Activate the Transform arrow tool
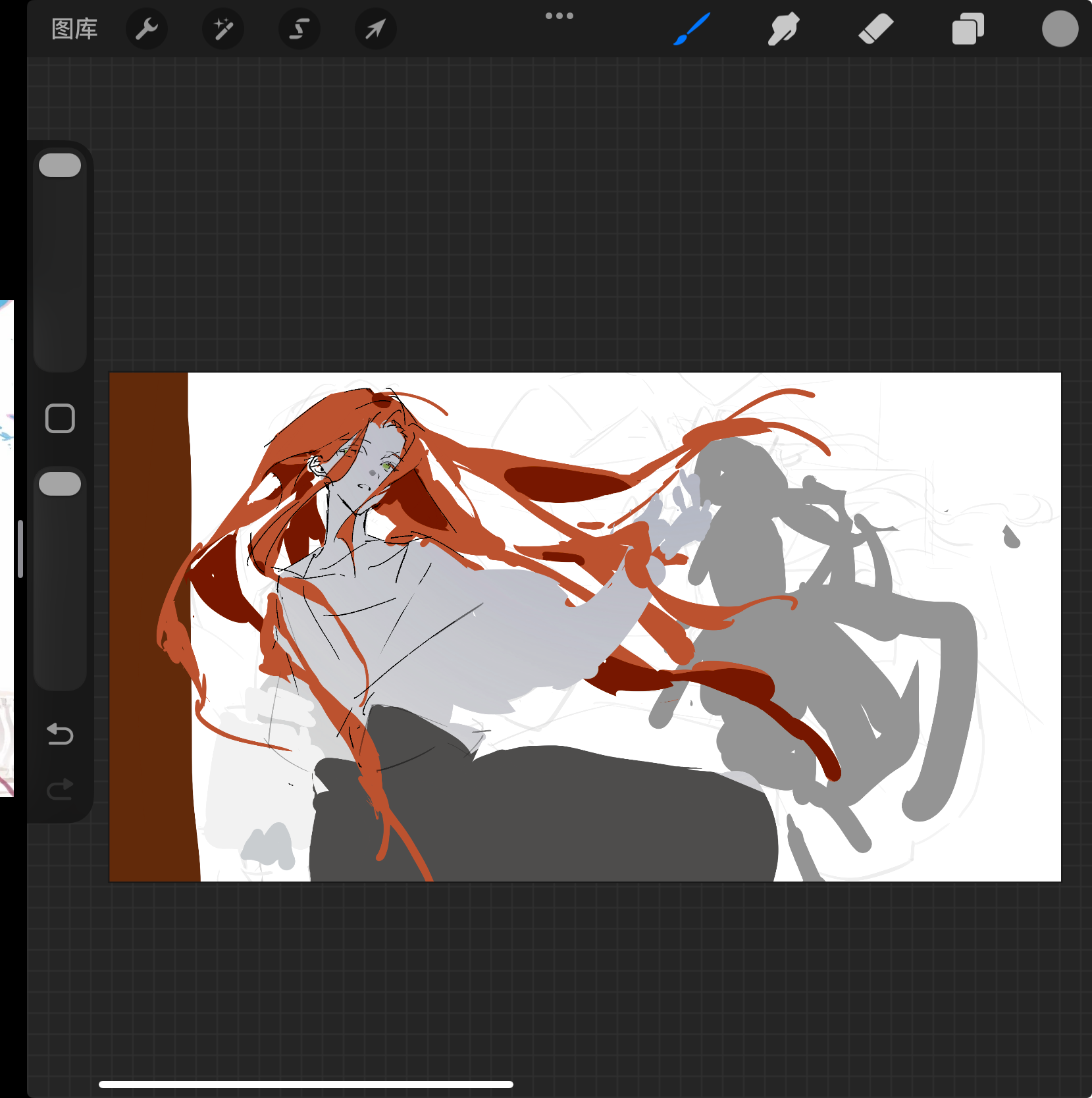The height and width of the screenshot is (1098, 1092). click(375, 29)
